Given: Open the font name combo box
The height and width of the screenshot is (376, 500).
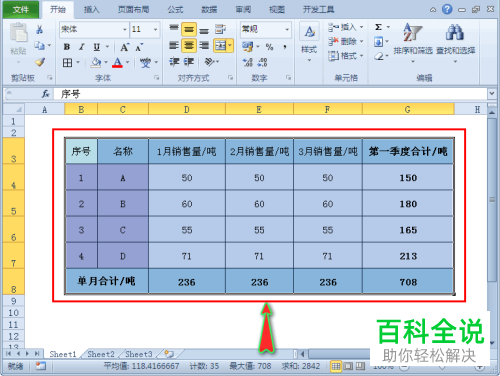Looking at the screenshot, I should tap(94, 29).
